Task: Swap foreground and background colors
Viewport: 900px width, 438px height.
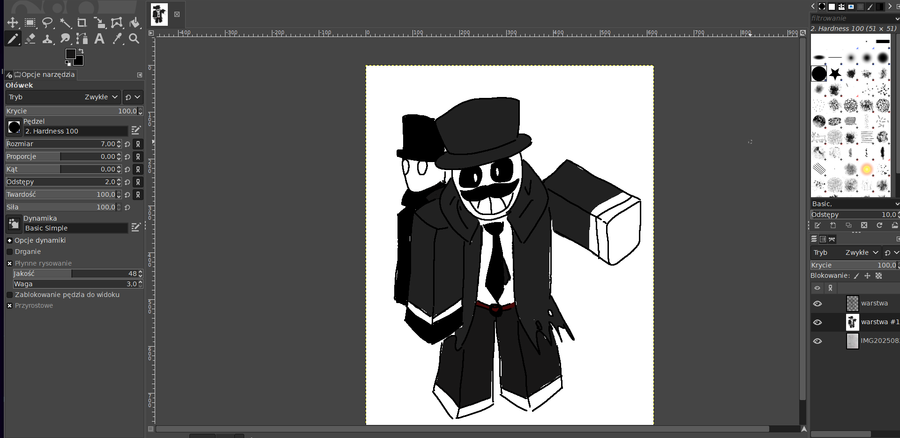Action: (80, 52)
